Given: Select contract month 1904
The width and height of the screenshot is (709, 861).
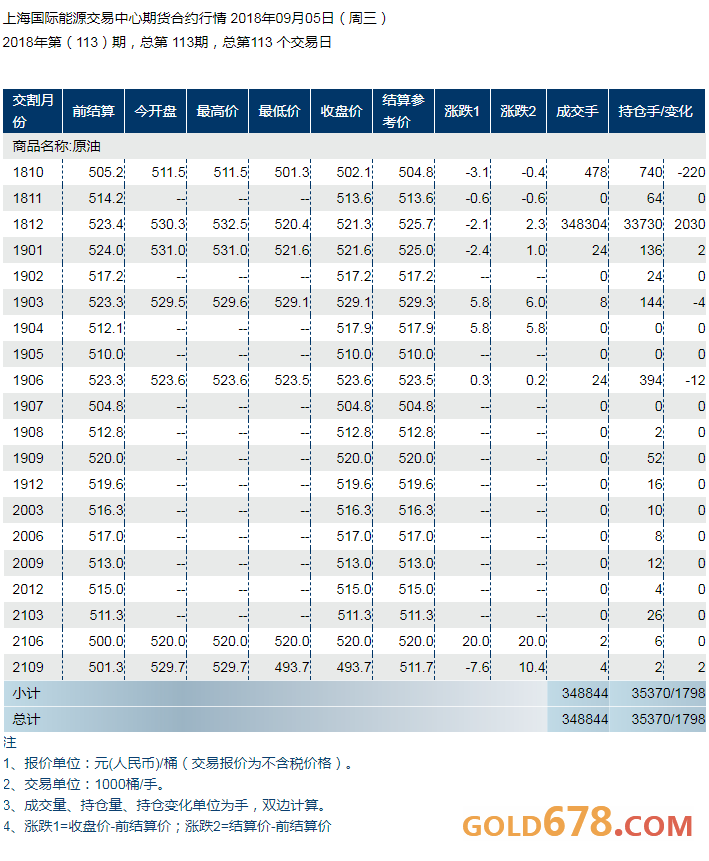Looking at the screenshot, I should [28, 328].
